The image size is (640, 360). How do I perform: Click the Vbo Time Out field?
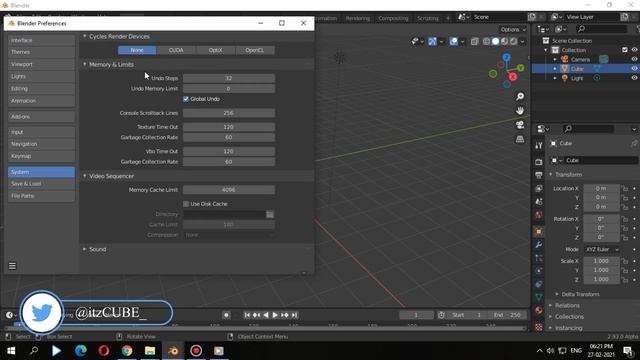coord(229,151)
